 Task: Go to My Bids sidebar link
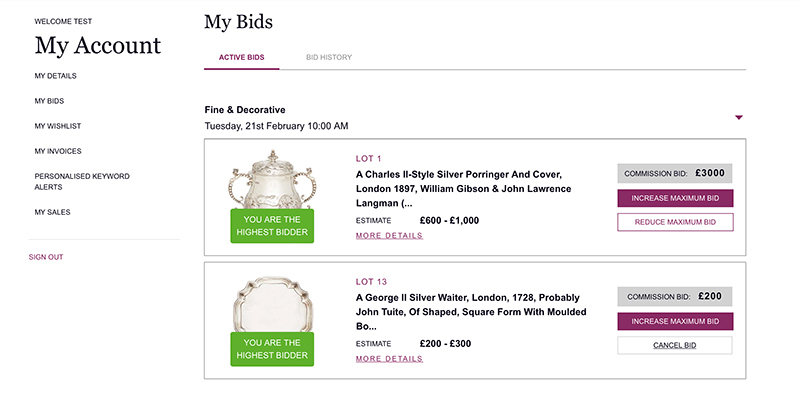point(51,101)
